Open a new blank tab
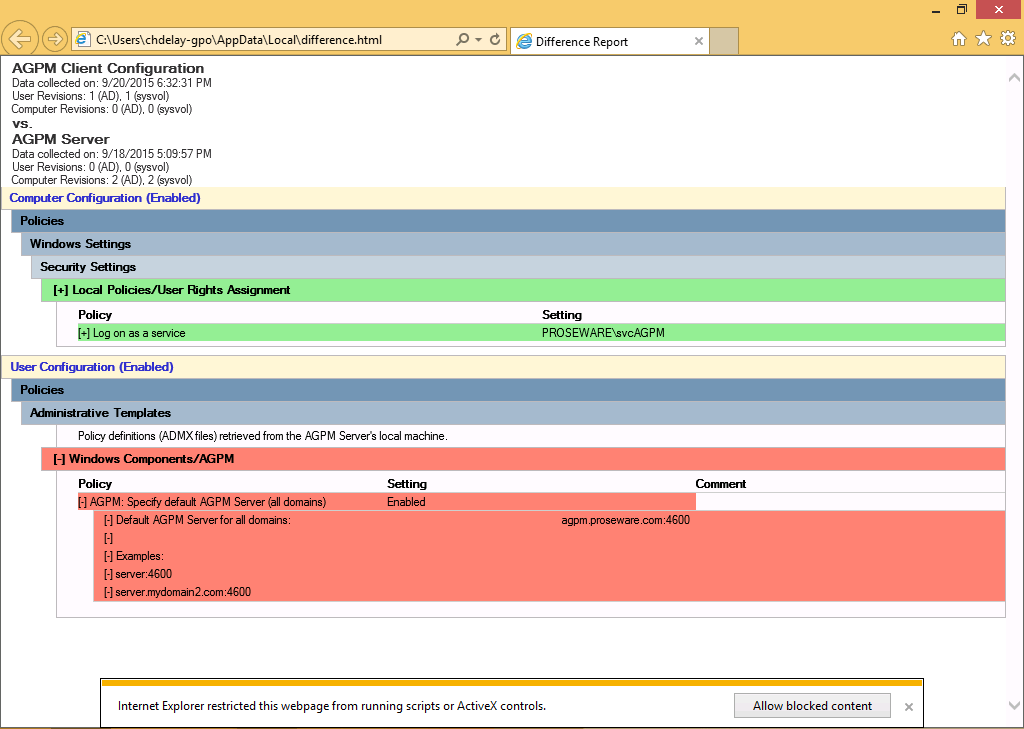Image resolution: width=1024 pixels, height=729 pixels. 724,41
